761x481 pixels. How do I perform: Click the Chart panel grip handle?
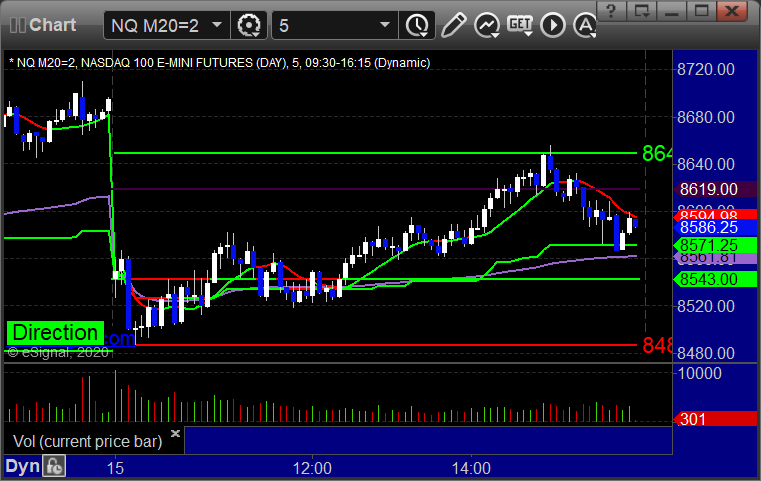click(17, 25)
